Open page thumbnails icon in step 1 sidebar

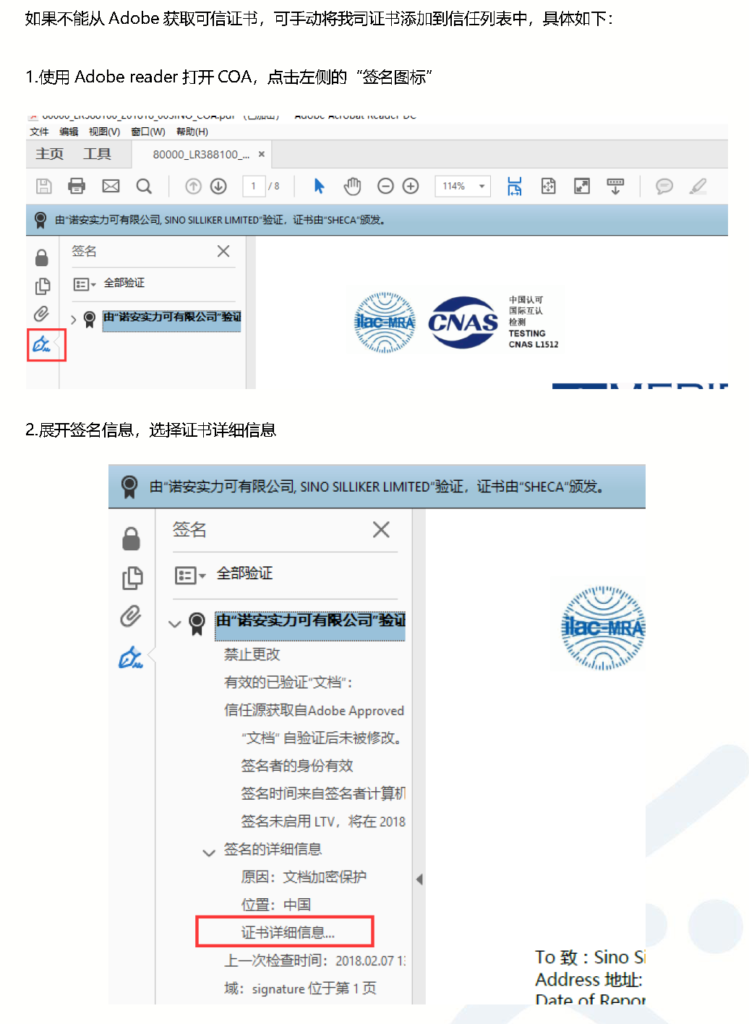click(x=42, y=286)
